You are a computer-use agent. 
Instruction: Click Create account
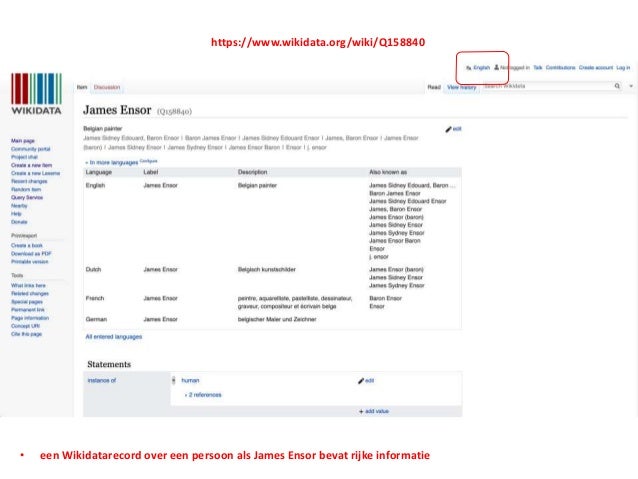point(596,68)
